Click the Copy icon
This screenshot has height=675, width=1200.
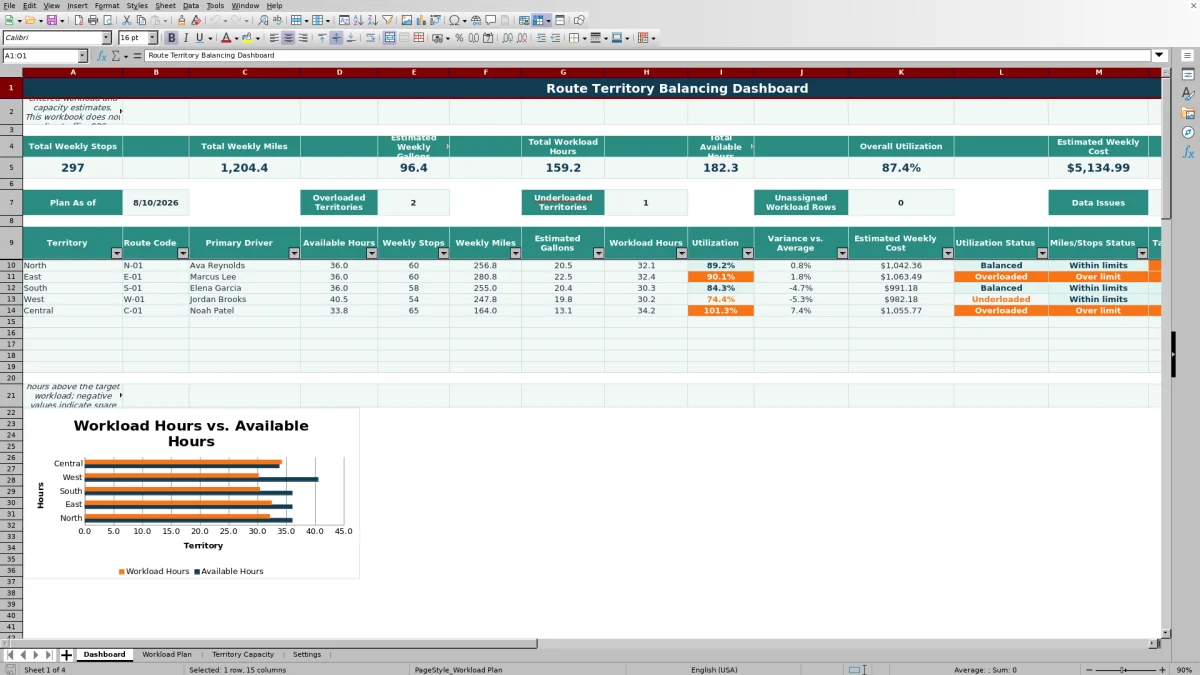[141, 20]
